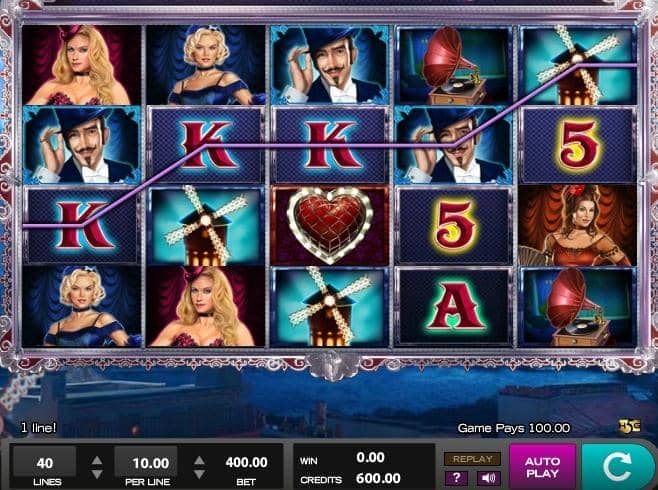
Task: Click the '1 line!' win notice
Action: click(39, 428)
